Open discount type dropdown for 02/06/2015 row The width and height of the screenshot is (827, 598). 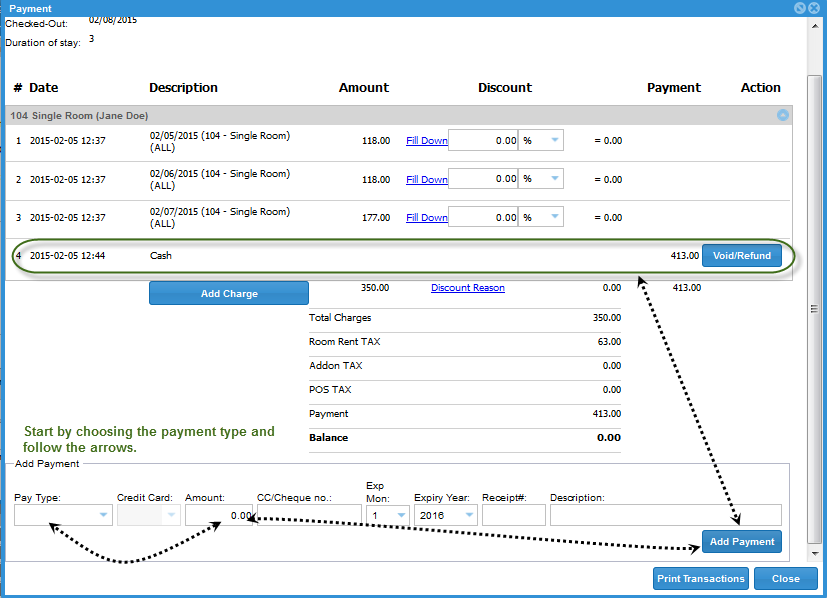coord(541,179)
